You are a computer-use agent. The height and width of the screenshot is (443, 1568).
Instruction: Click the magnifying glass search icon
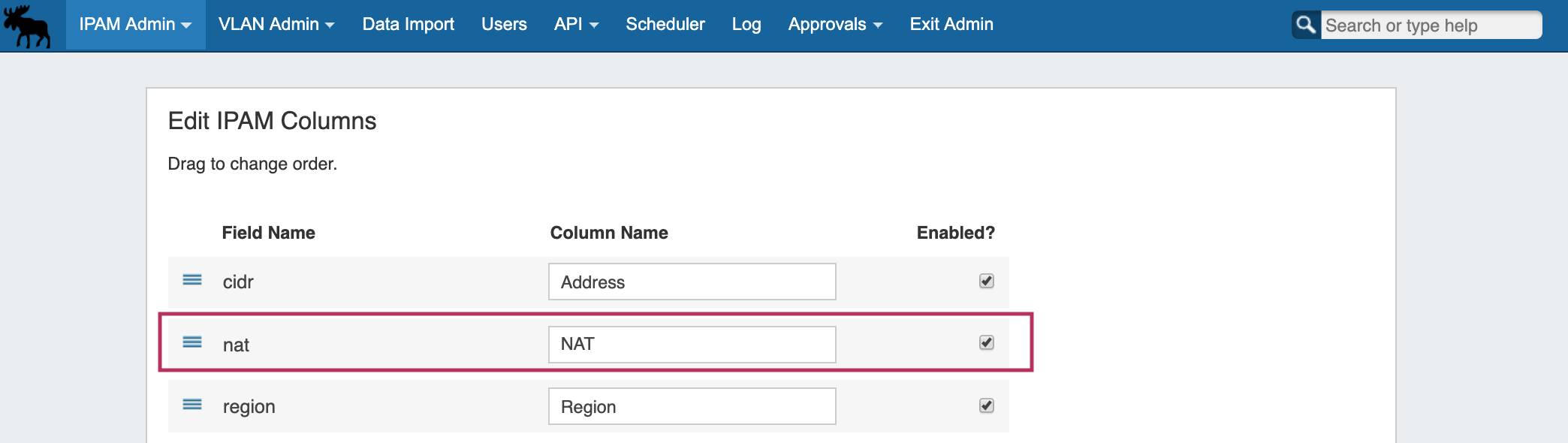click(1306, 25)
